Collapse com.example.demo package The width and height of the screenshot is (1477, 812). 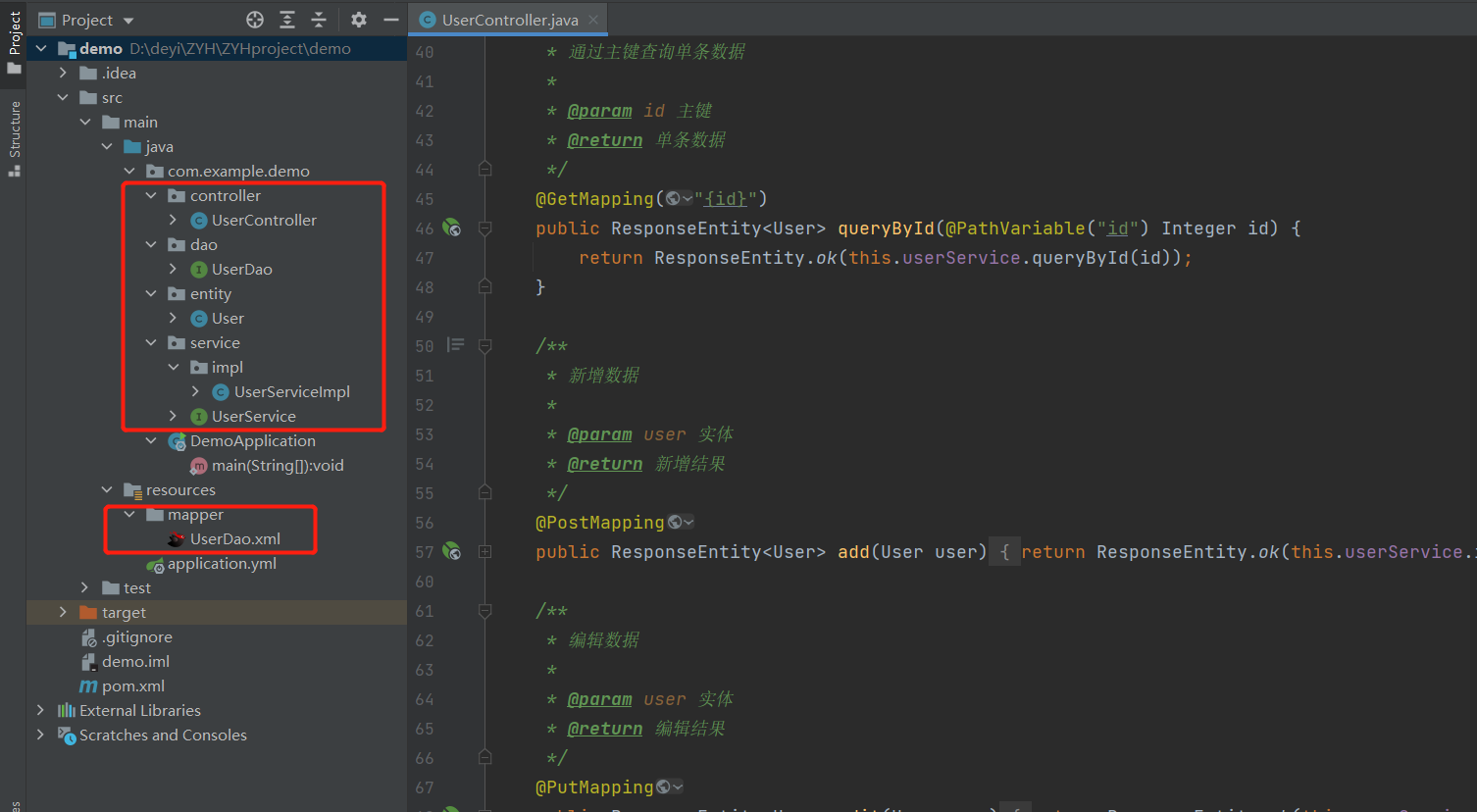pyautogui.click(x=129, y=171)
